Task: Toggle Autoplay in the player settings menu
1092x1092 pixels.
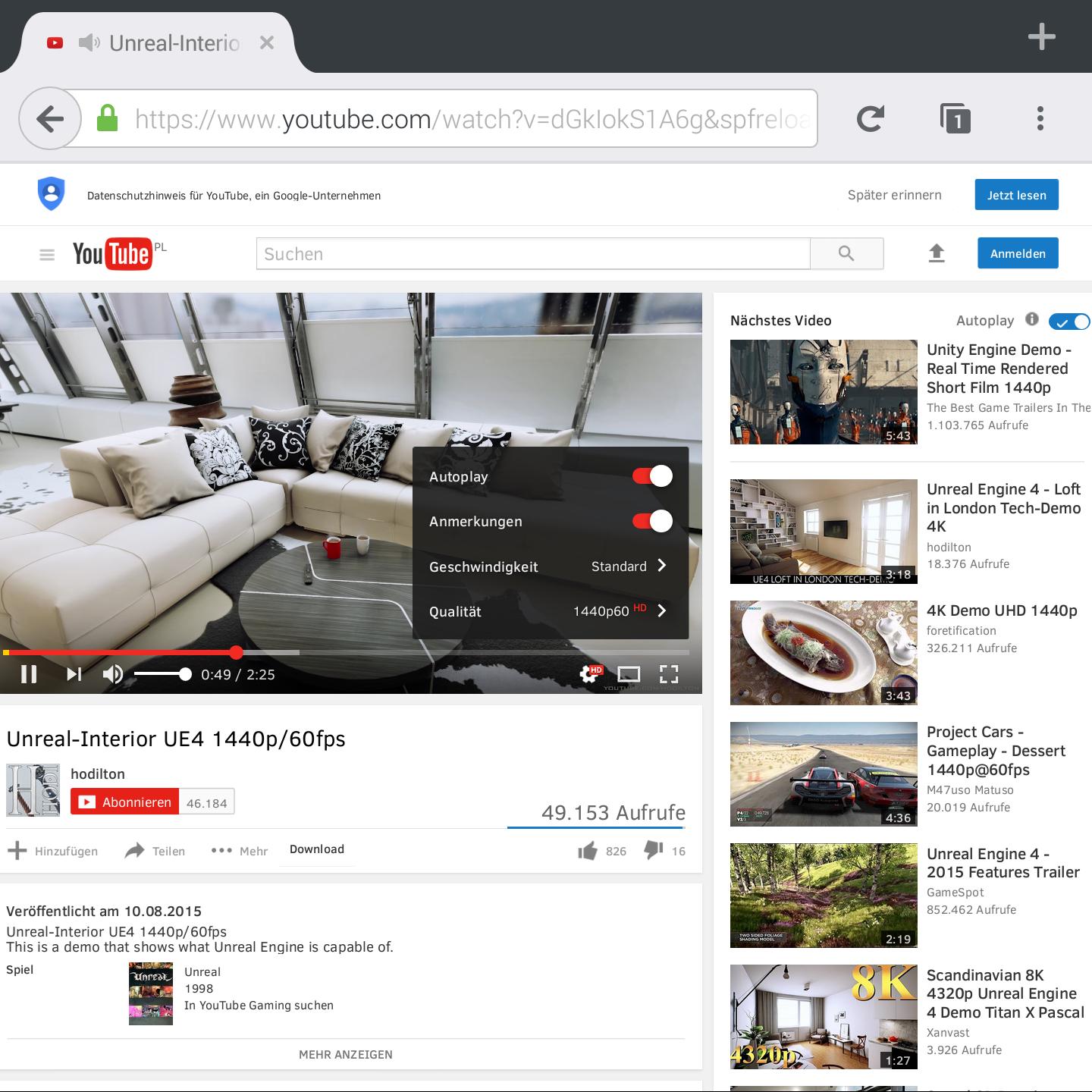Action: point(652,476)
